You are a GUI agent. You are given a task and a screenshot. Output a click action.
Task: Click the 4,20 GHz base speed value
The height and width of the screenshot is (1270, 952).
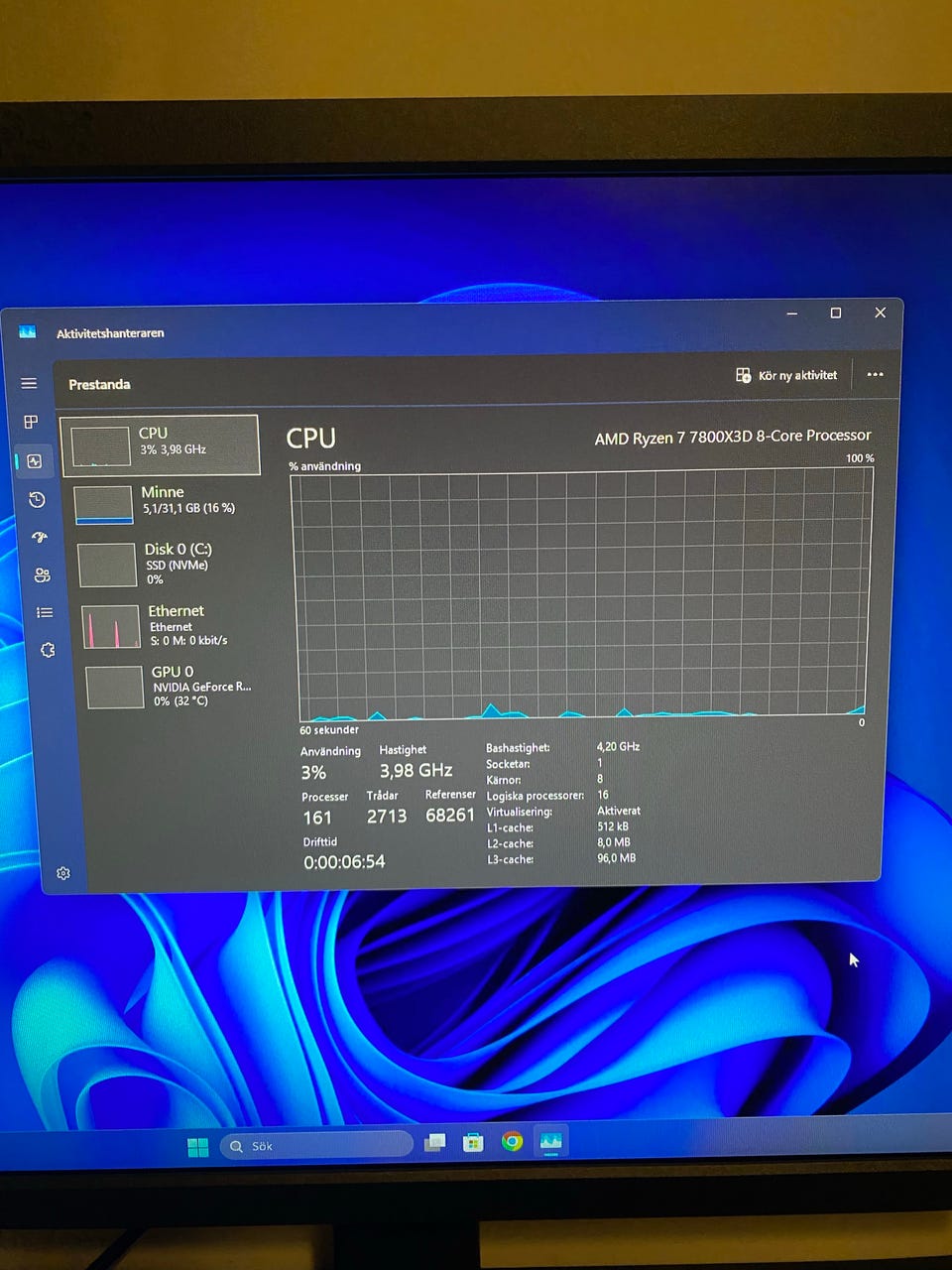pos(618,746)
